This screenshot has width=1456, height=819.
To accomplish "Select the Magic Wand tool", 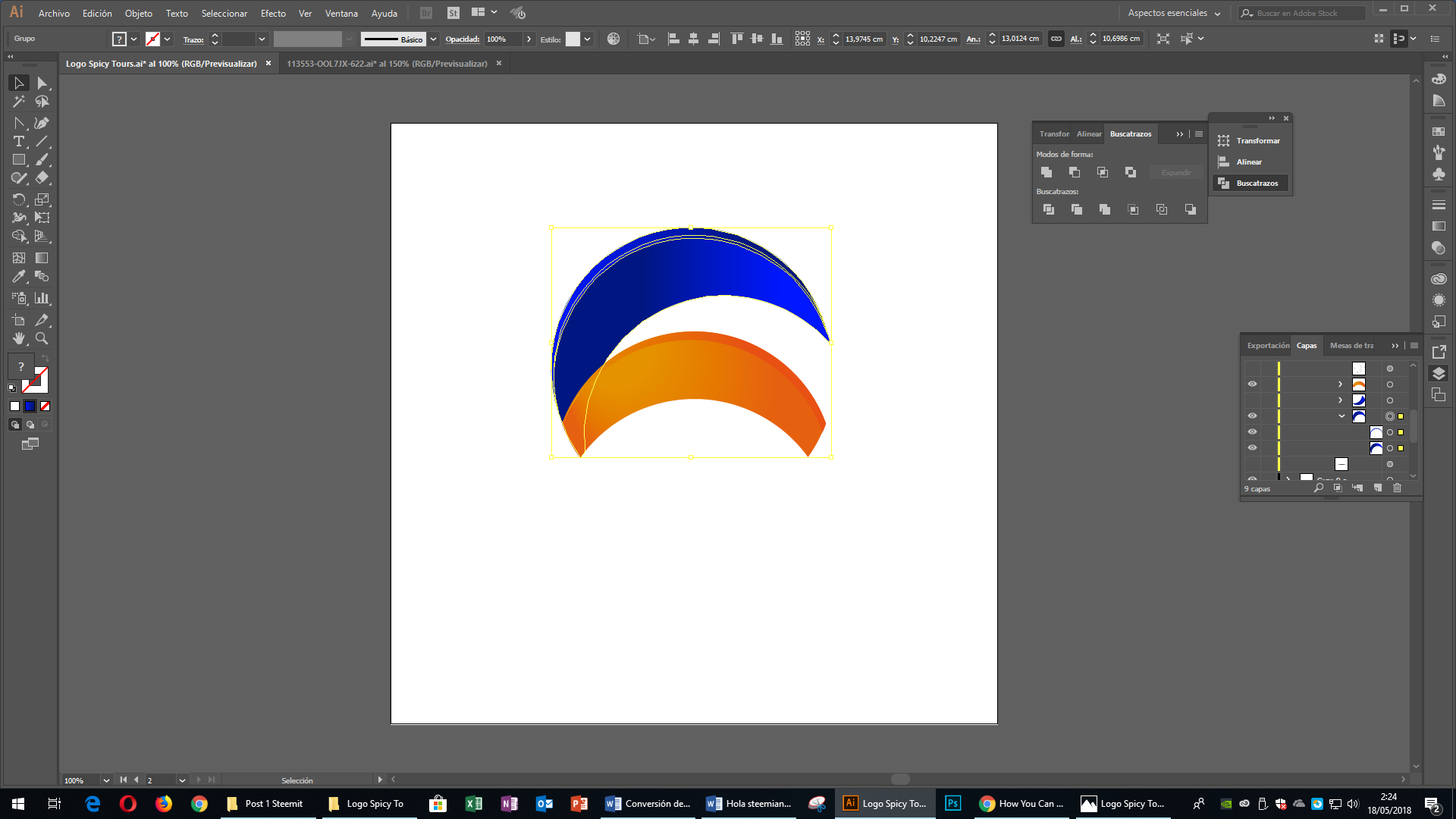I will pyautogui.click(x=19, y=102).
